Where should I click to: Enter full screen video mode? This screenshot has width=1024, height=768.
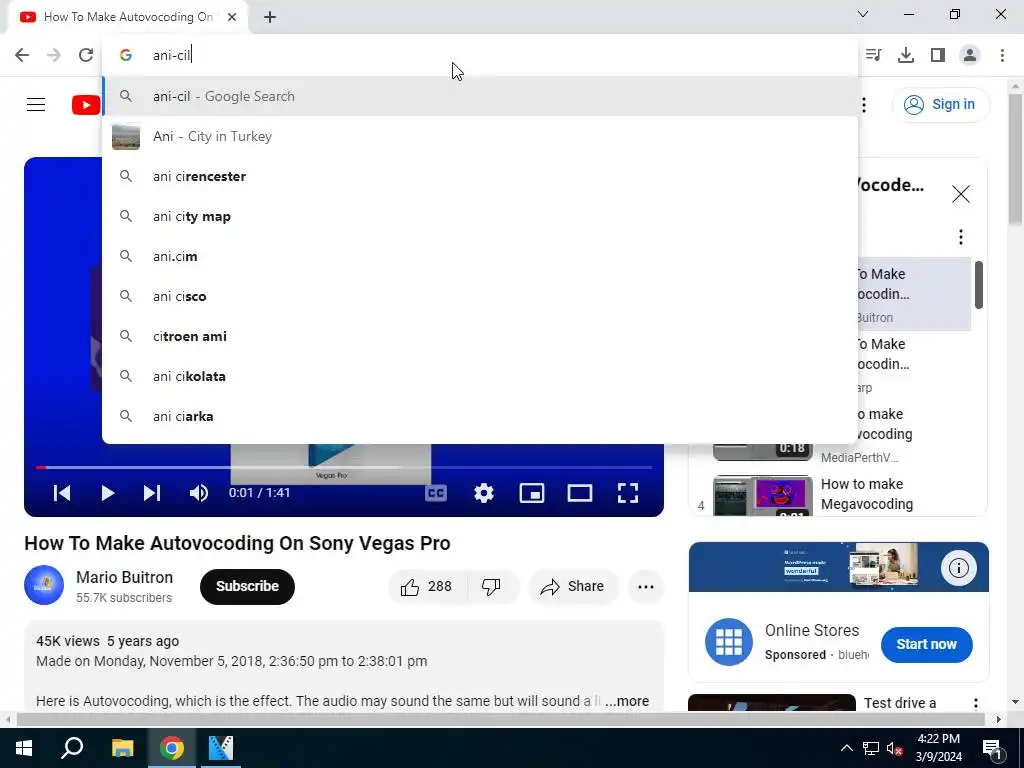(628, 493)
